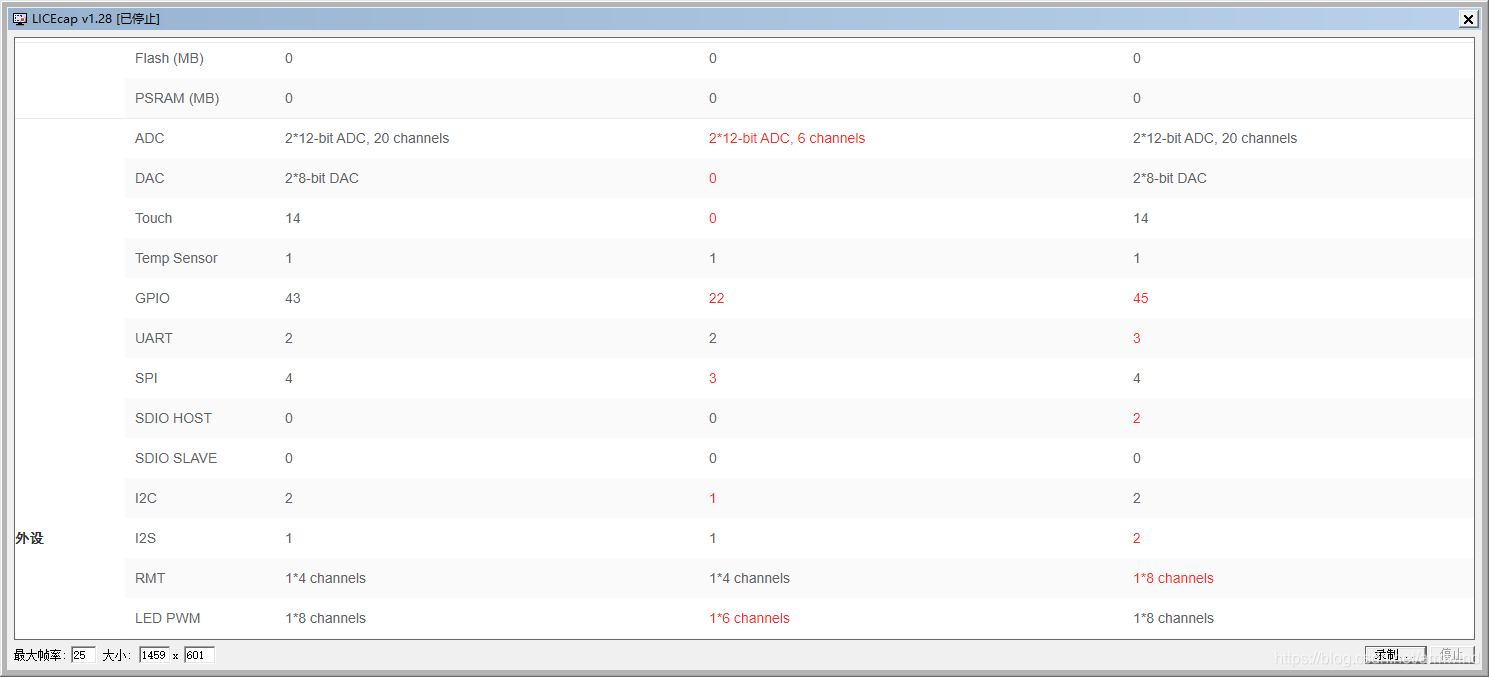Select the GPIO row label
The image size is (1489, 677).
[x=153, y=298]
